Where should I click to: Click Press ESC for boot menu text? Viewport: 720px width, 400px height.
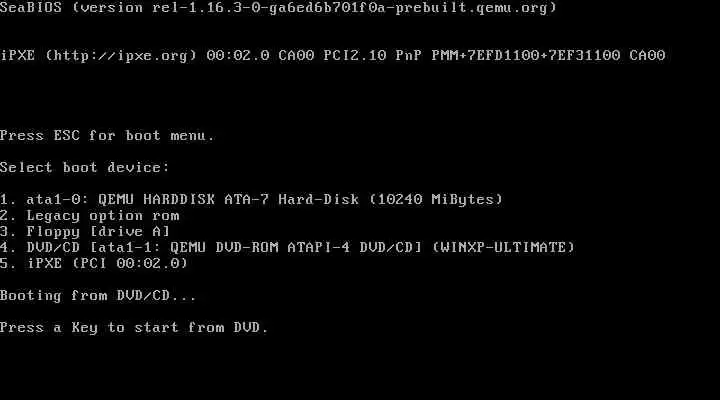[107, 135]
